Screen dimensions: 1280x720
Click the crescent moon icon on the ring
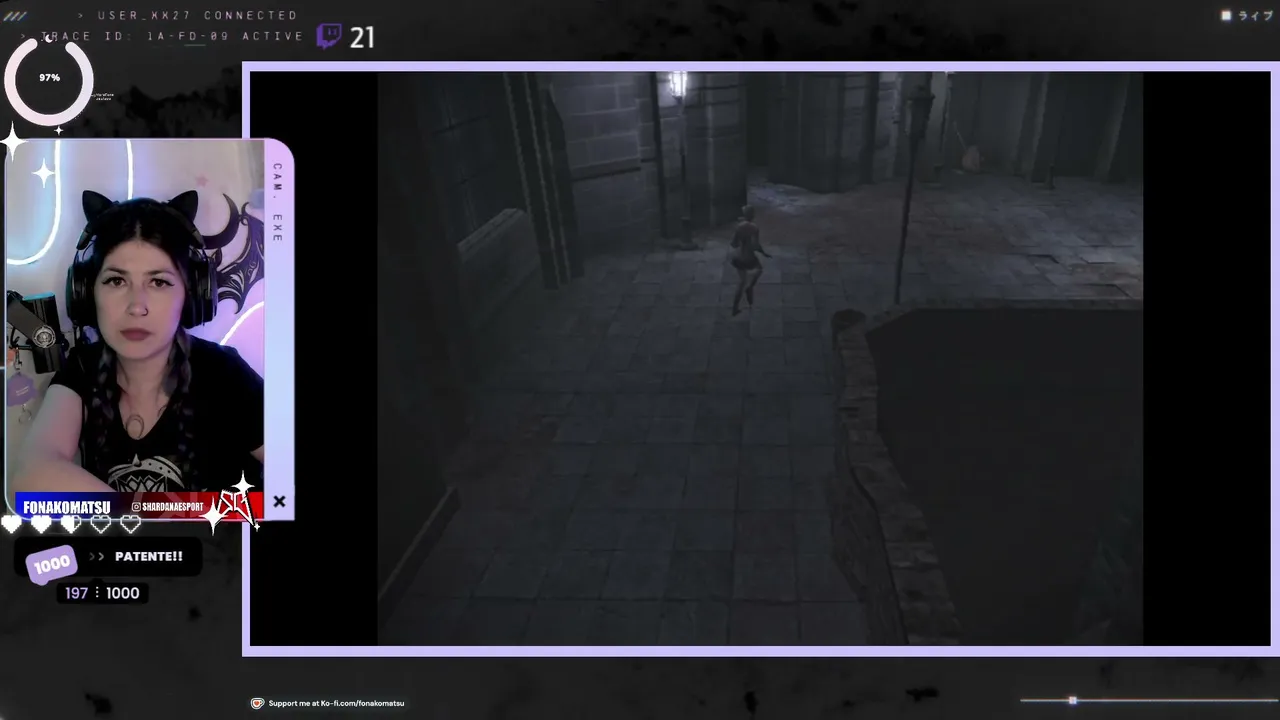tap(47, 39)
